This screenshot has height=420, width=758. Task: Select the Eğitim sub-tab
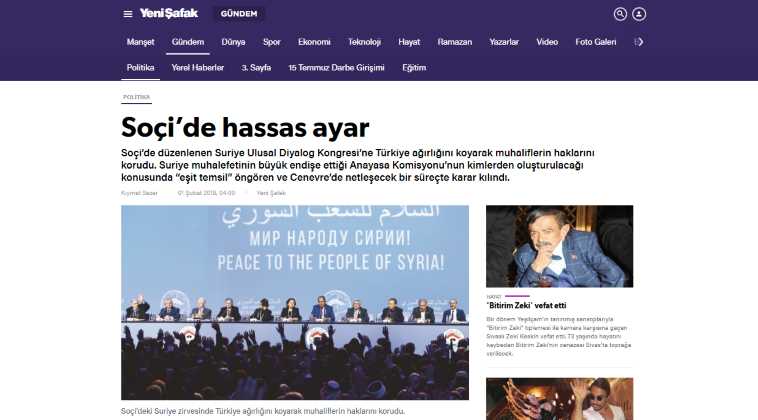(414, 68)
